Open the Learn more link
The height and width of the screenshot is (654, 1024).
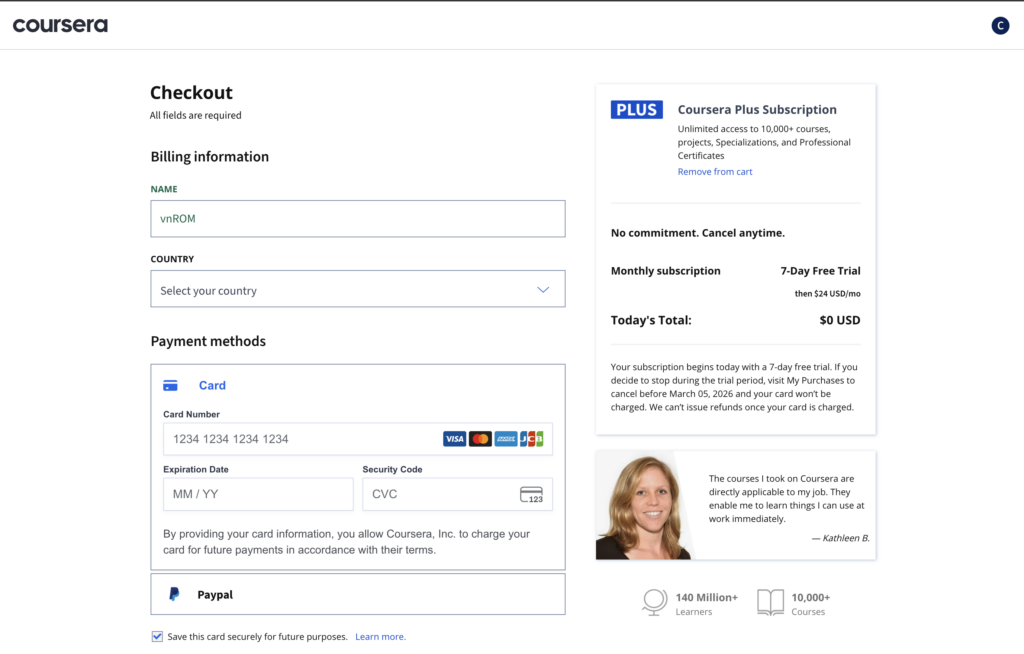point(380,637)
